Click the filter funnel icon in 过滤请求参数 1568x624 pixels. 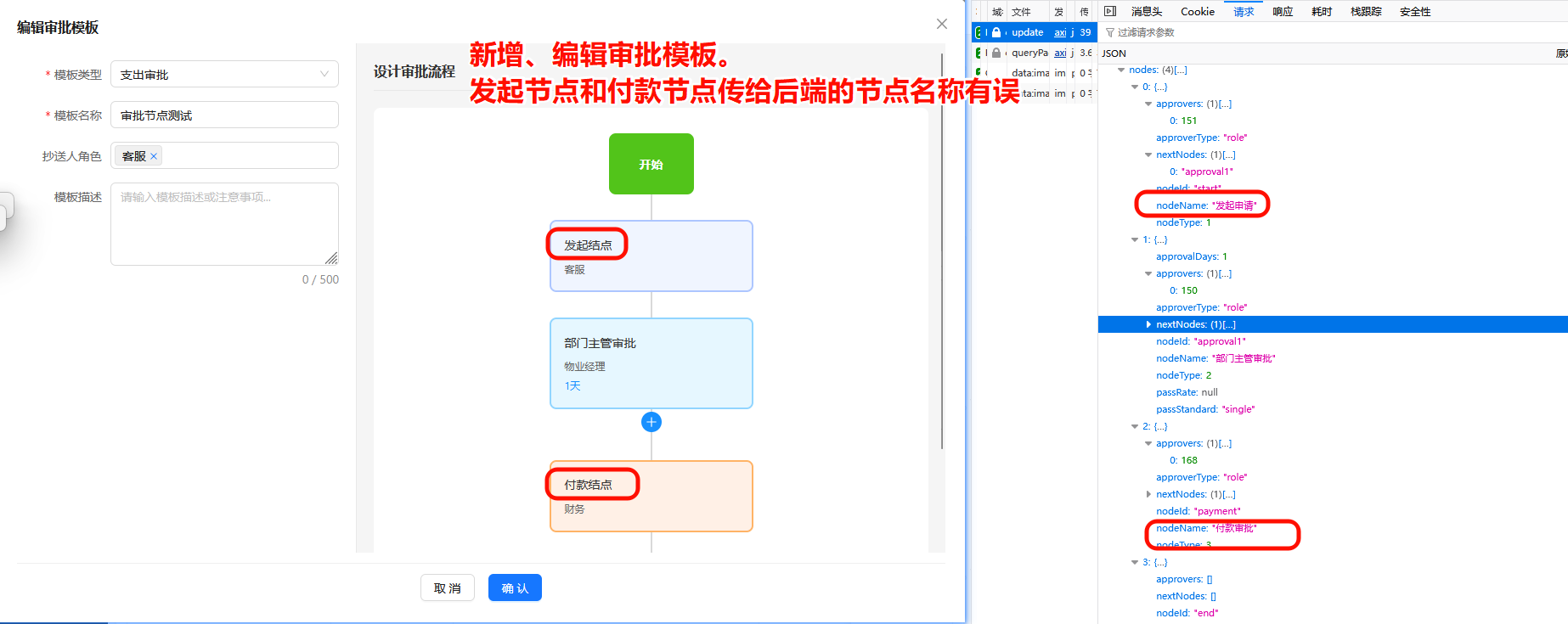pos(1109,32)
